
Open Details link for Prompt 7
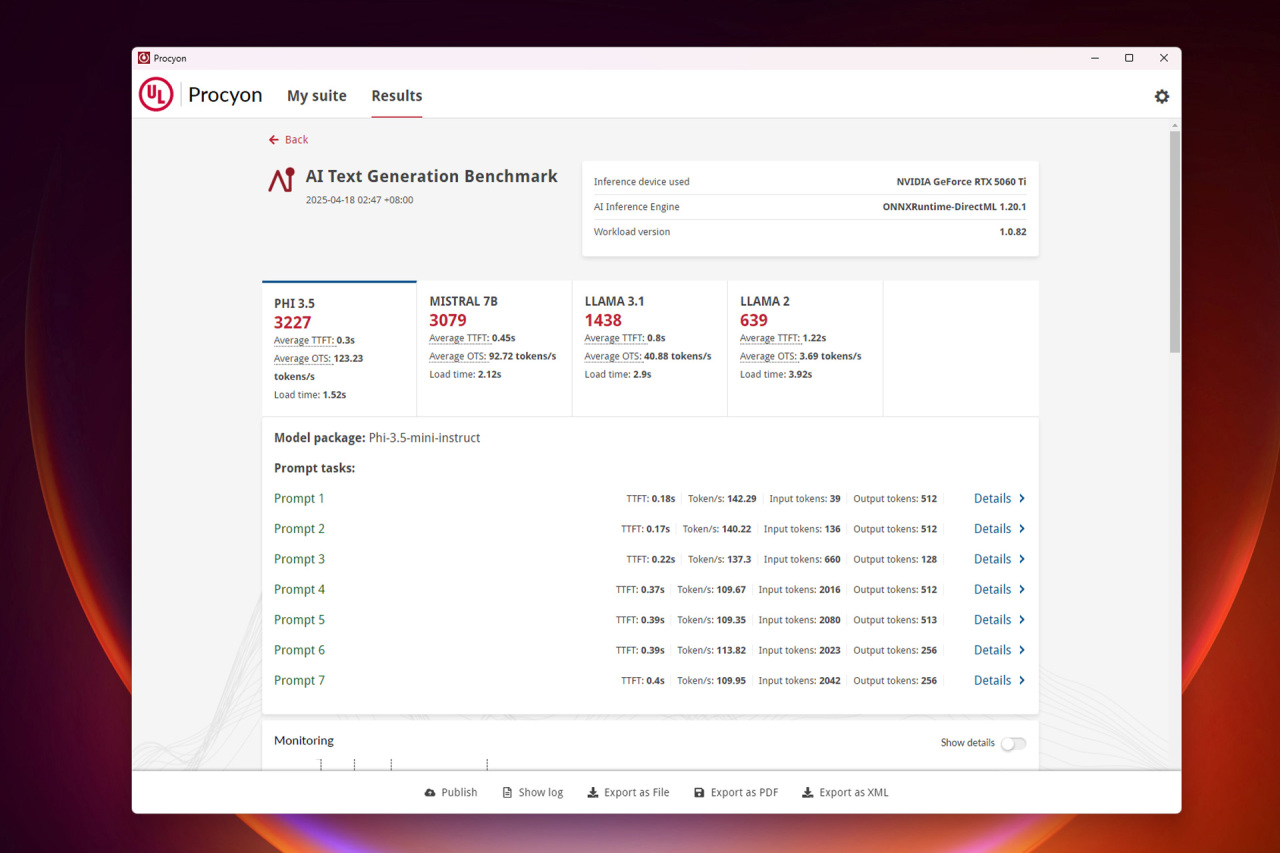tap(992, 681)
